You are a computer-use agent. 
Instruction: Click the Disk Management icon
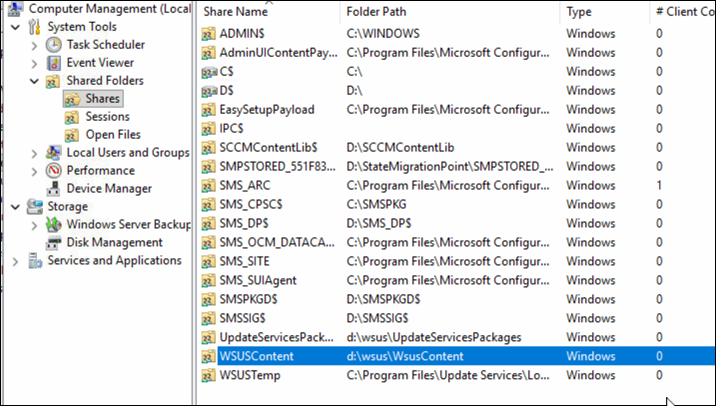[54, 243]
